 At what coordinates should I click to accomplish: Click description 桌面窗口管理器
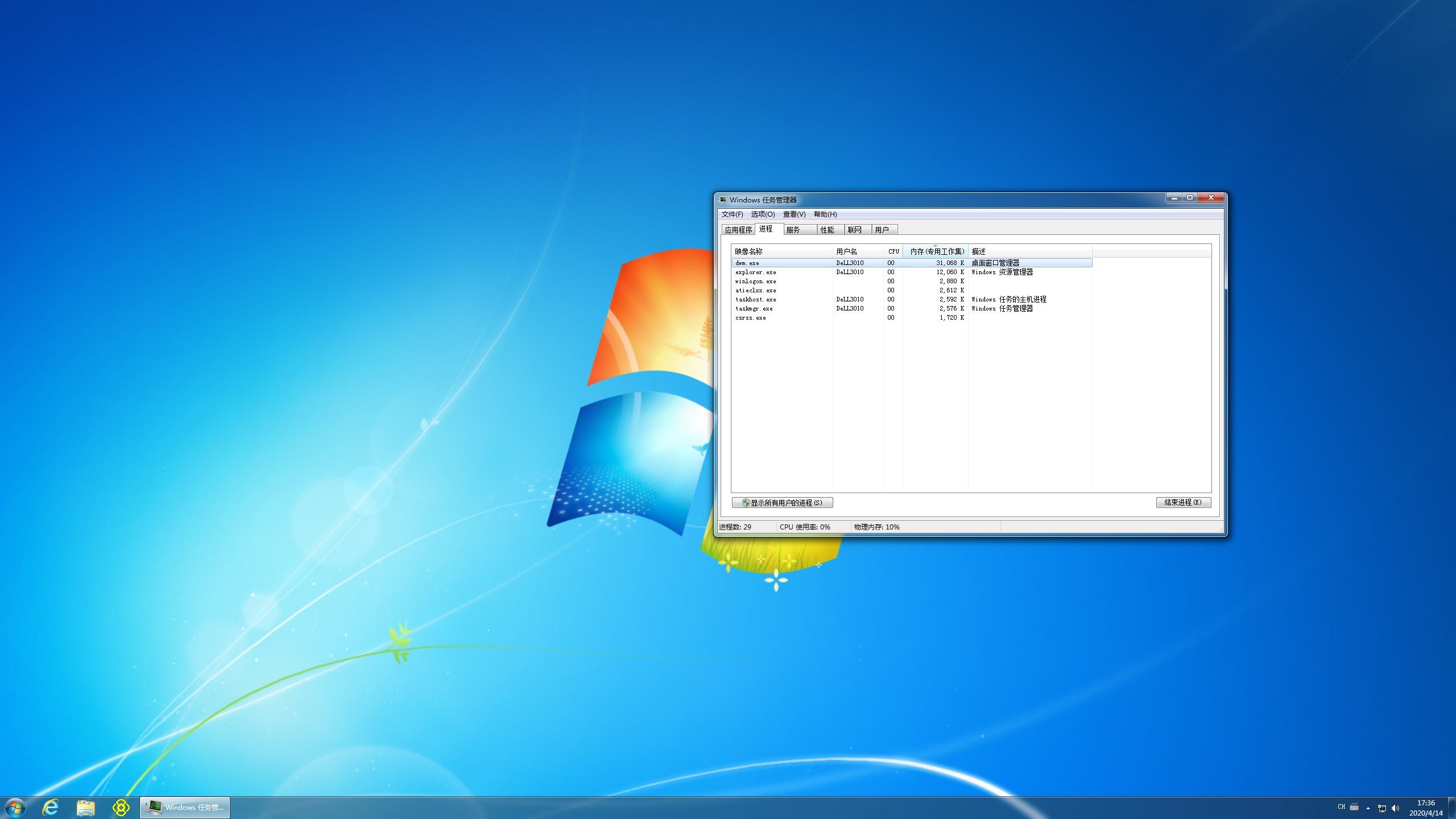pyautogui.click(x=995, y=263)
